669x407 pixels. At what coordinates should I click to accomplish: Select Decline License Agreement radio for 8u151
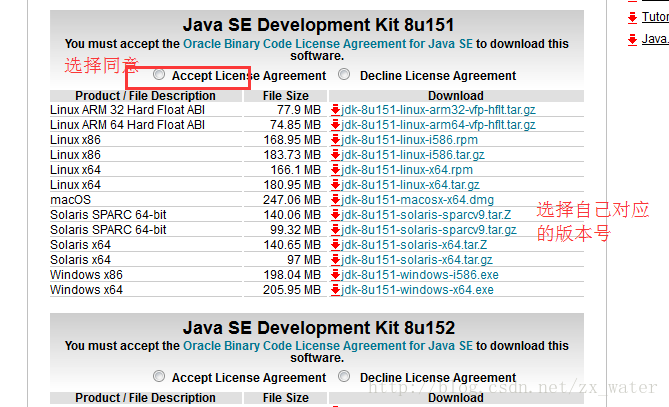(x=344, y=75)
